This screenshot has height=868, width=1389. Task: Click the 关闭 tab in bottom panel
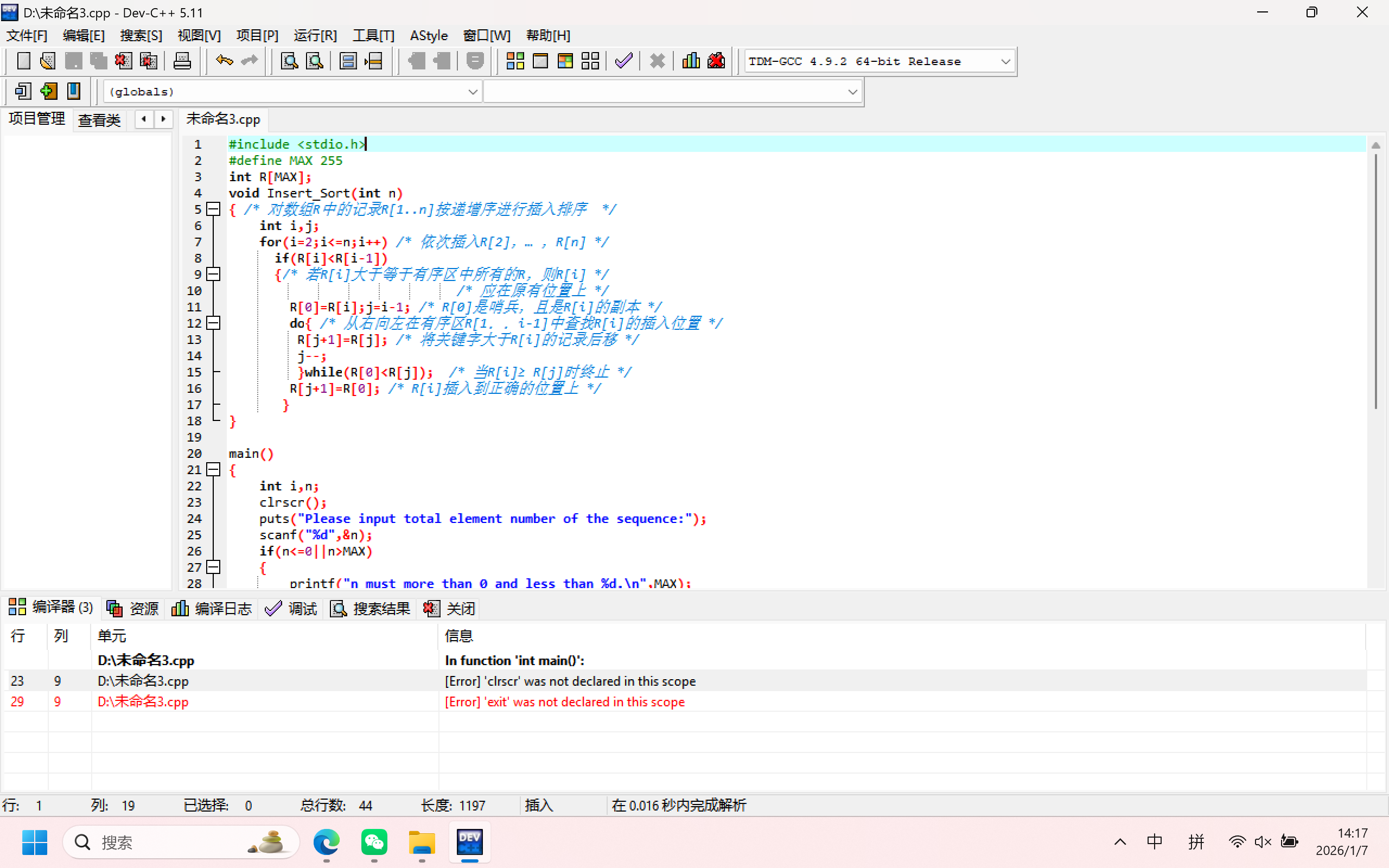(x=450, y=609)
